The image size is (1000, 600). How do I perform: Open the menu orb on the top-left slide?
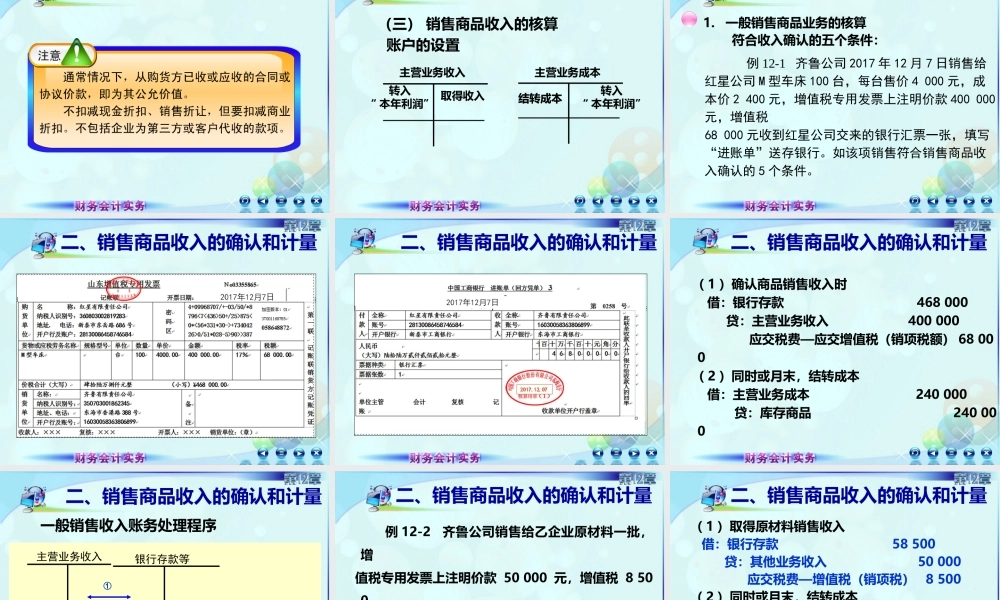(x=280, y=200)
